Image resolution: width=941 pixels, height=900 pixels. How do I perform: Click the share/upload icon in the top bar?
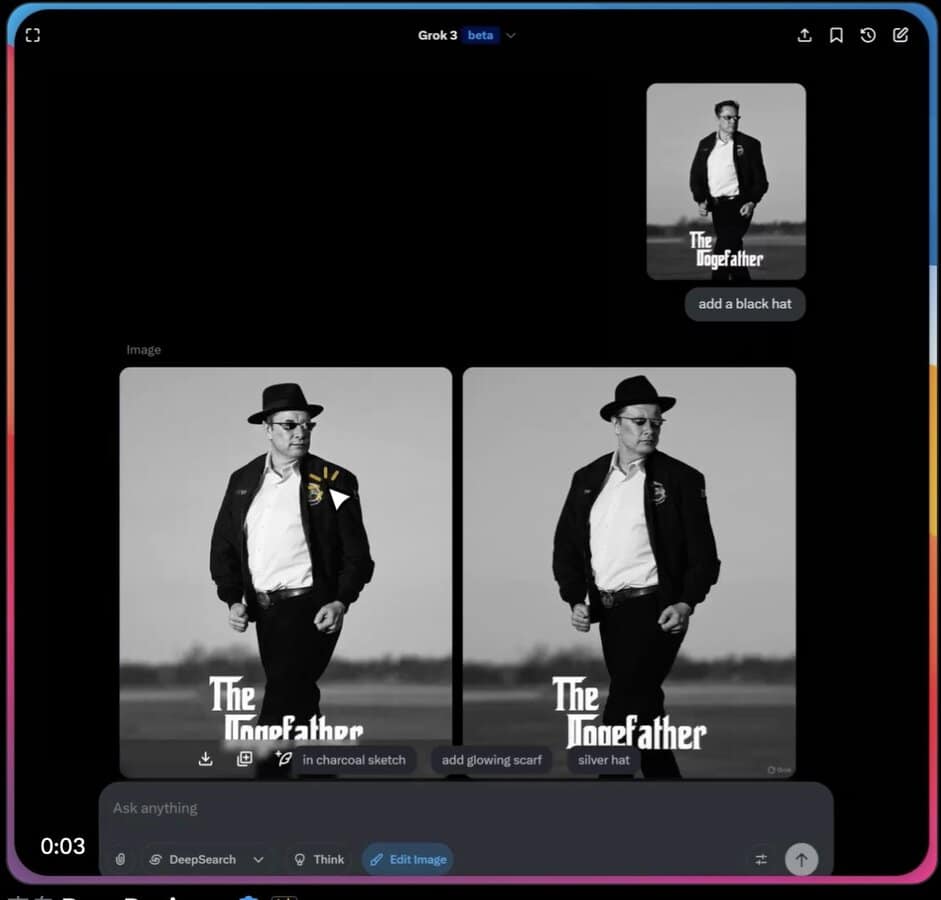pos(804,35)
